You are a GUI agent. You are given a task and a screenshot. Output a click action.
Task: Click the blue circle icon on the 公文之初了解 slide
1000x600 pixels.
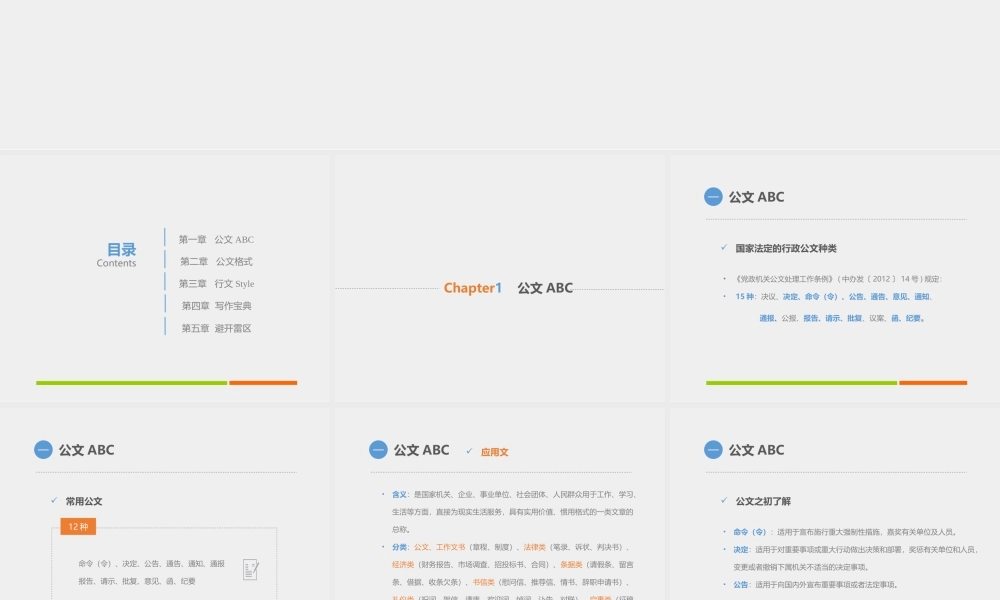713,450
